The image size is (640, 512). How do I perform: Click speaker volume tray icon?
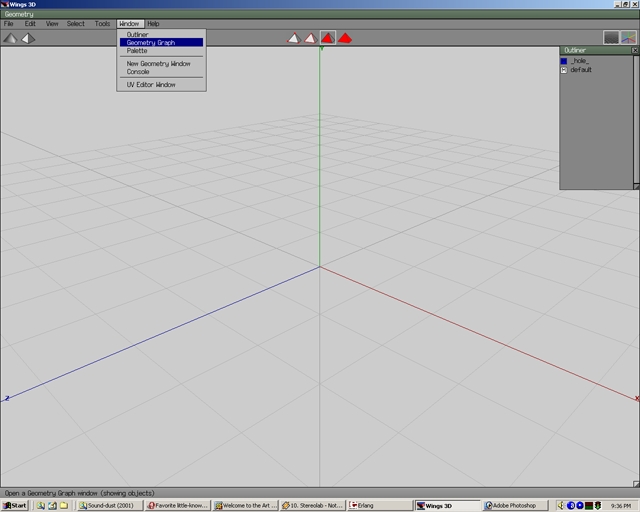click(x=561, y=505)
